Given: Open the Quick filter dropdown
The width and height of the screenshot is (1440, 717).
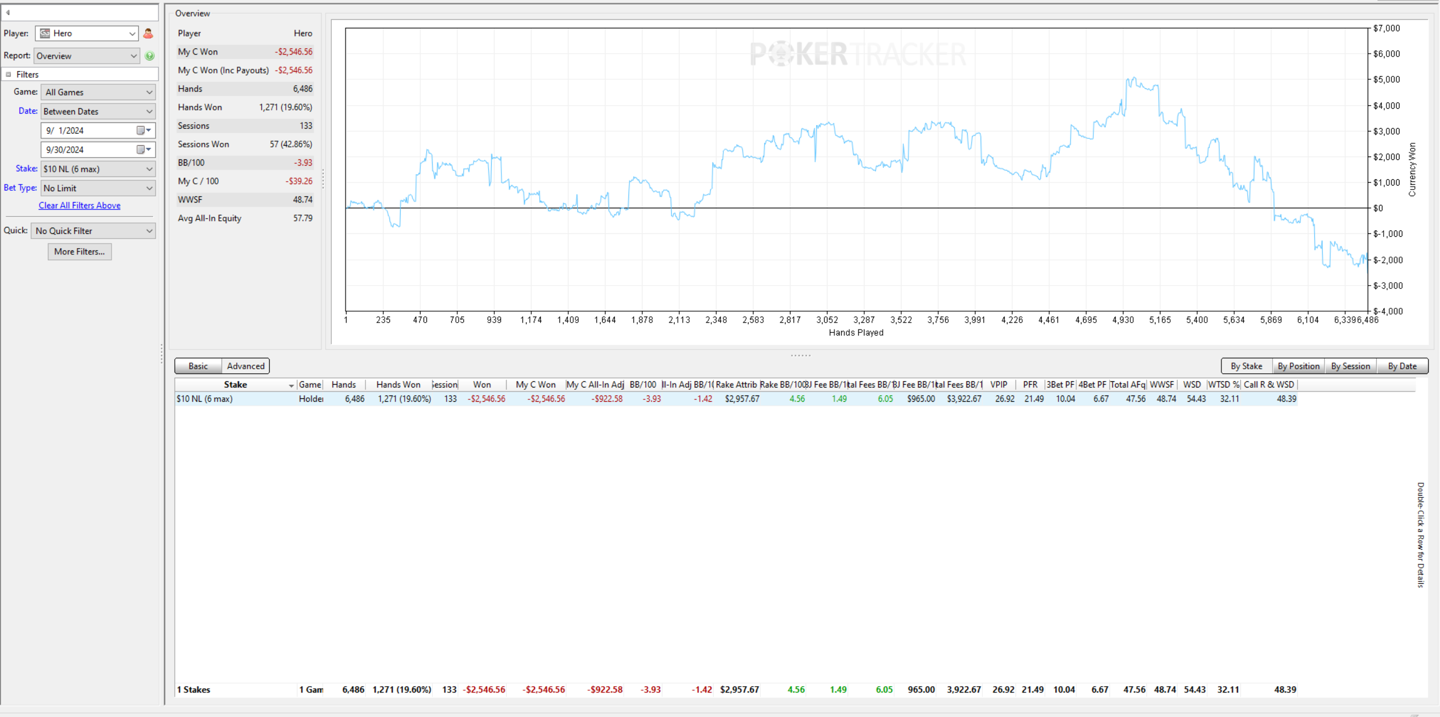Looking at the screenshot, I should [x=149, y=231].
